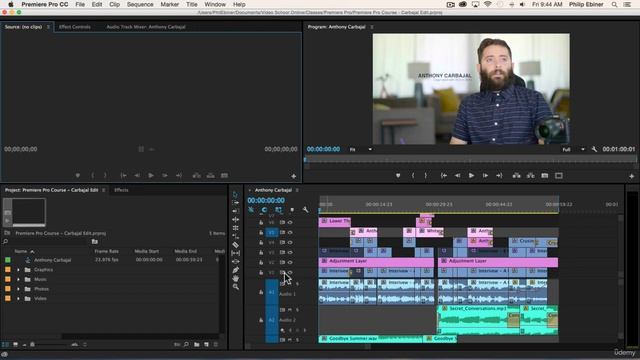Target the V5 video track header

[x=271, y=233]
